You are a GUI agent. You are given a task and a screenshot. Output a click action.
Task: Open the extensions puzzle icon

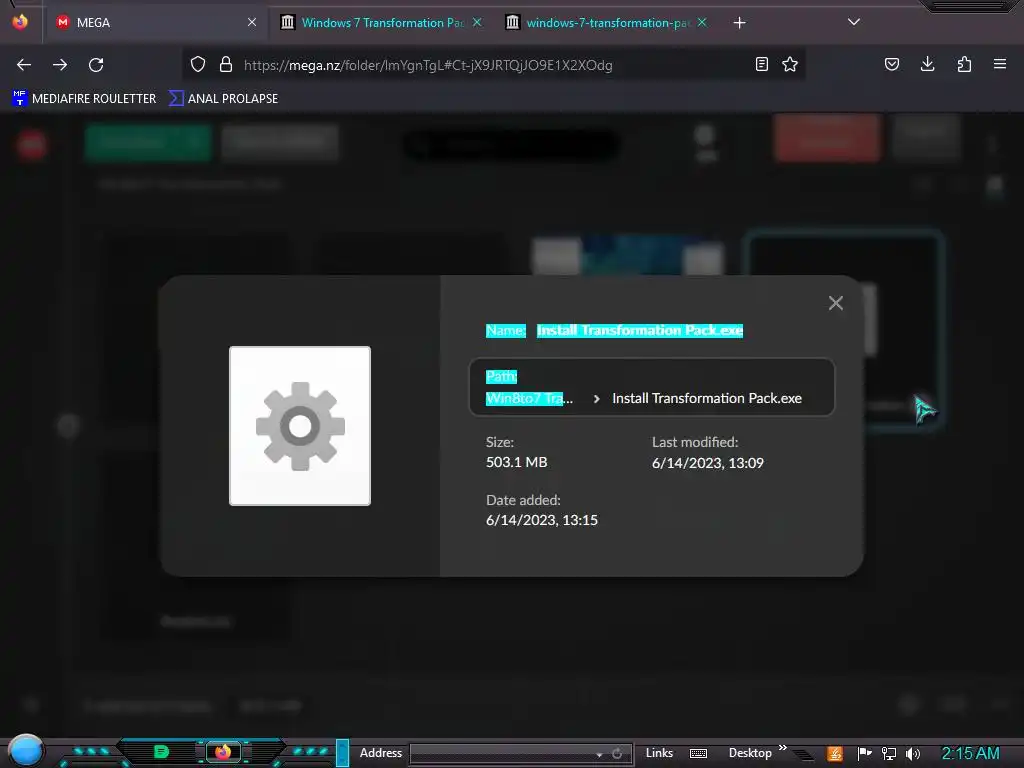964,64
